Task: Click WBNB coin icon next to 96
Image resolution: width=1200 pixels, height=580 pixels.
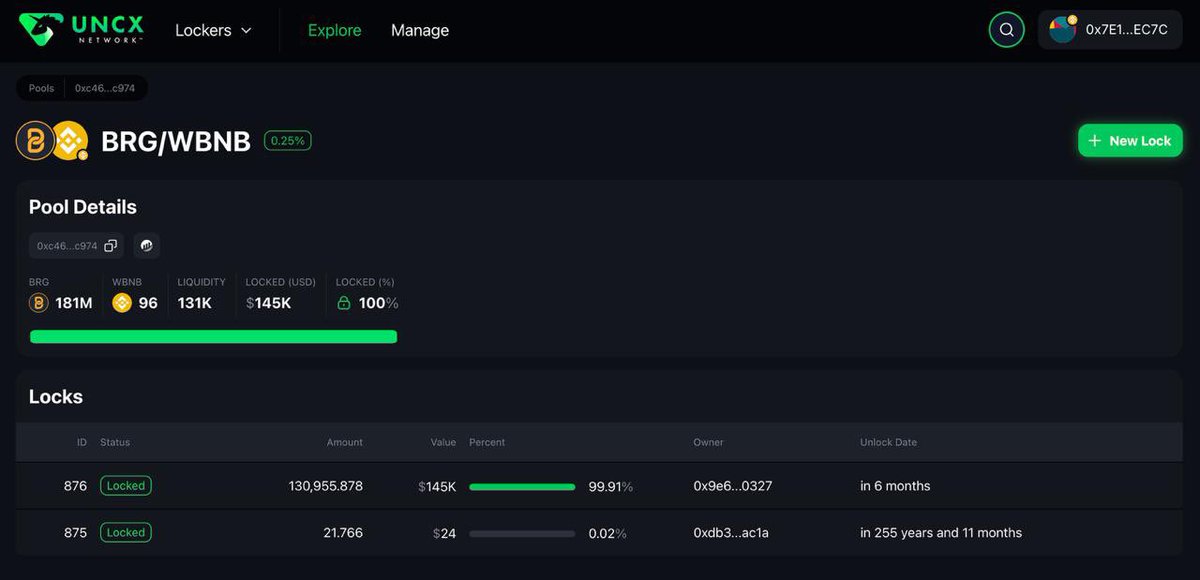Action: (122, 302)
